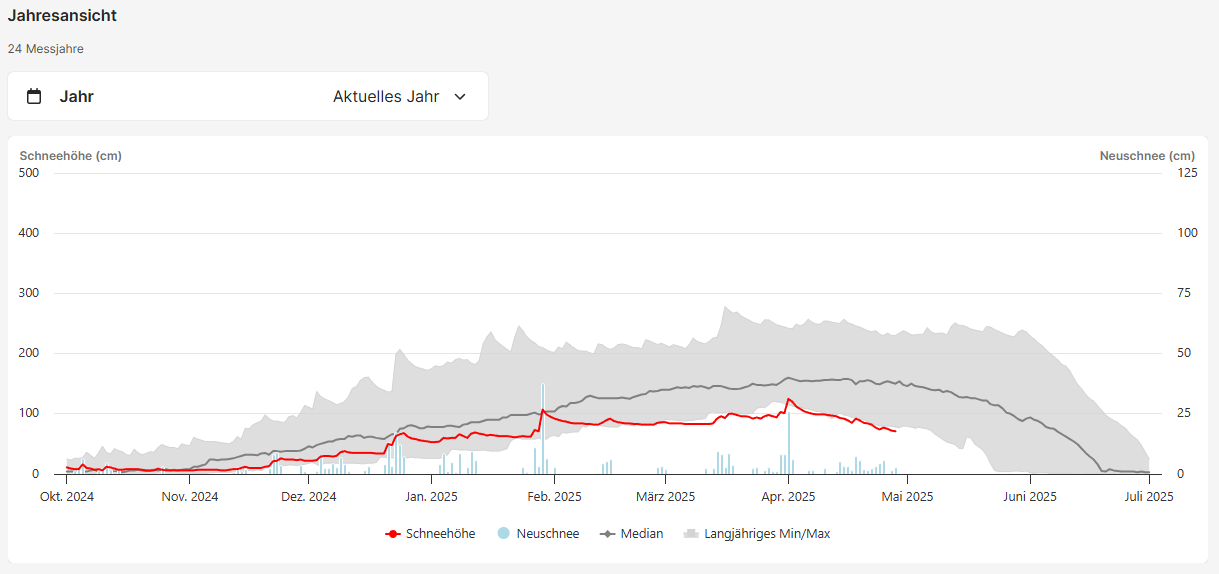Toggle Schneehöhe series via its legend label
Screen dimensions: 1219x574
[x=440, y=534]
